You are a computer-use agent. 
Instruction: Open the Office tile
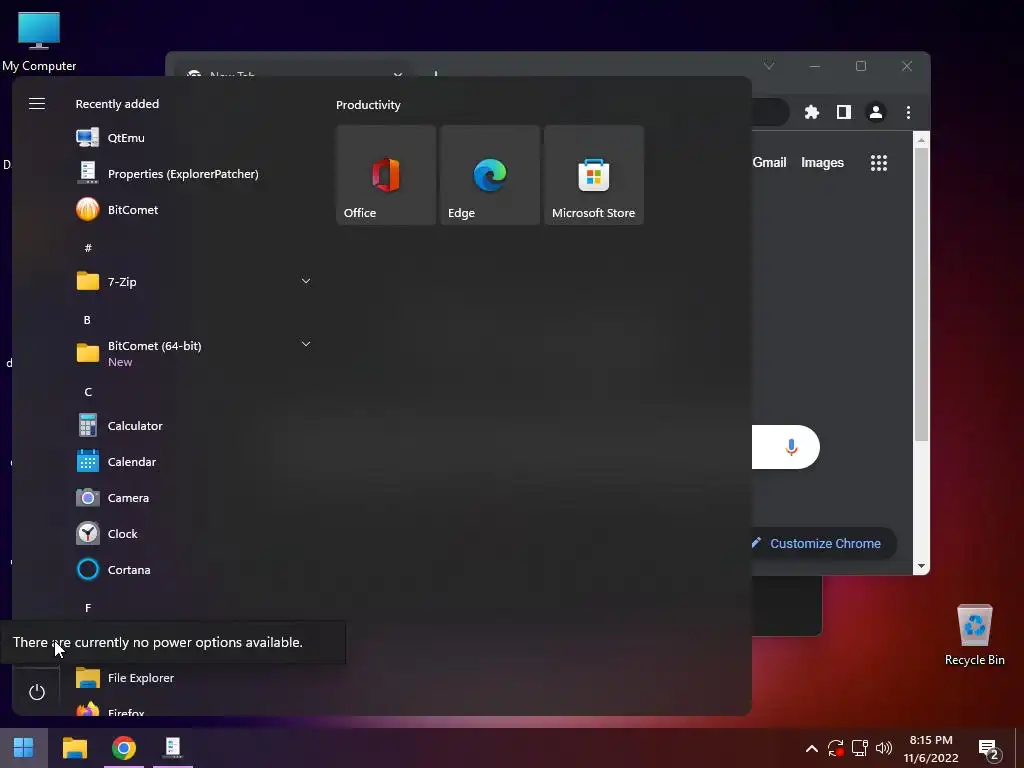click(386, 175)
